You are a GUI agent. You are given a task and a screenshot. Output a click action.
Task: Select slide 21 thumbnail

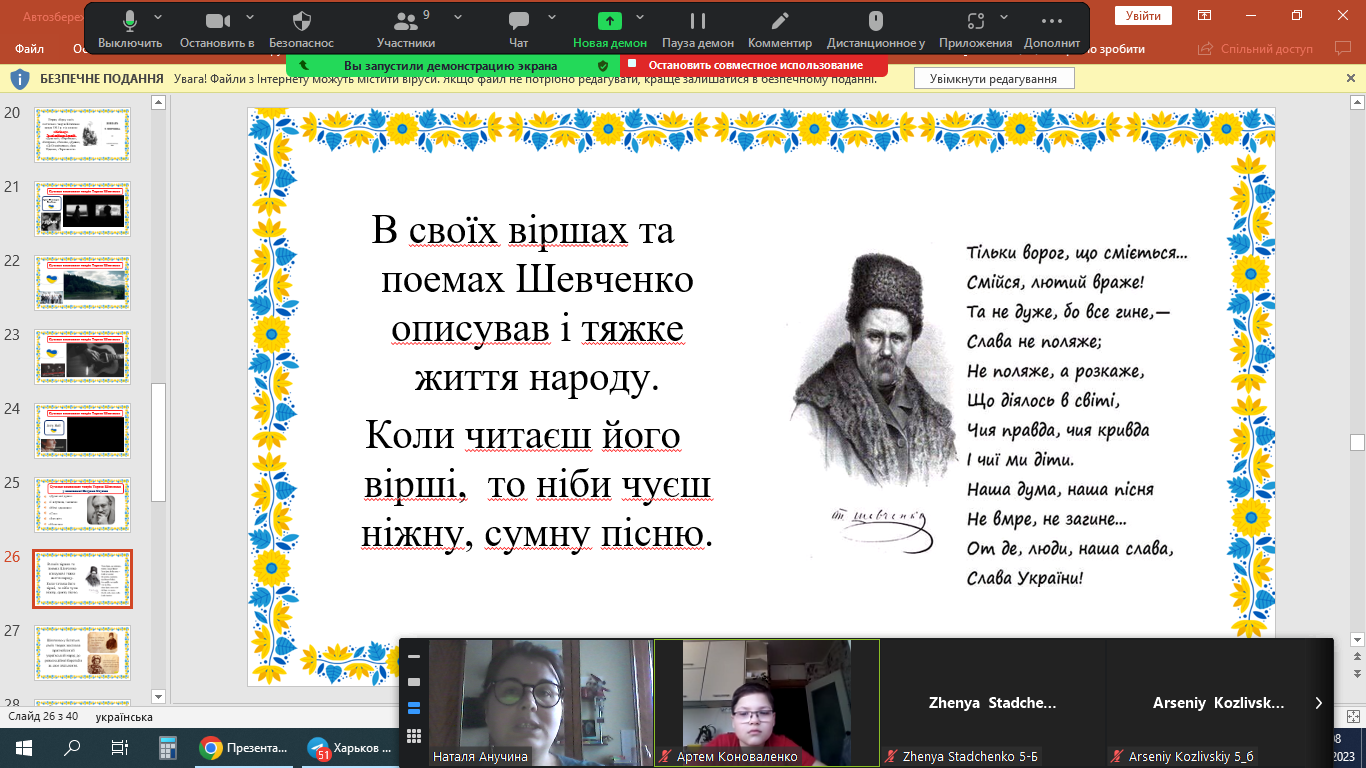(x=82, y=209)
